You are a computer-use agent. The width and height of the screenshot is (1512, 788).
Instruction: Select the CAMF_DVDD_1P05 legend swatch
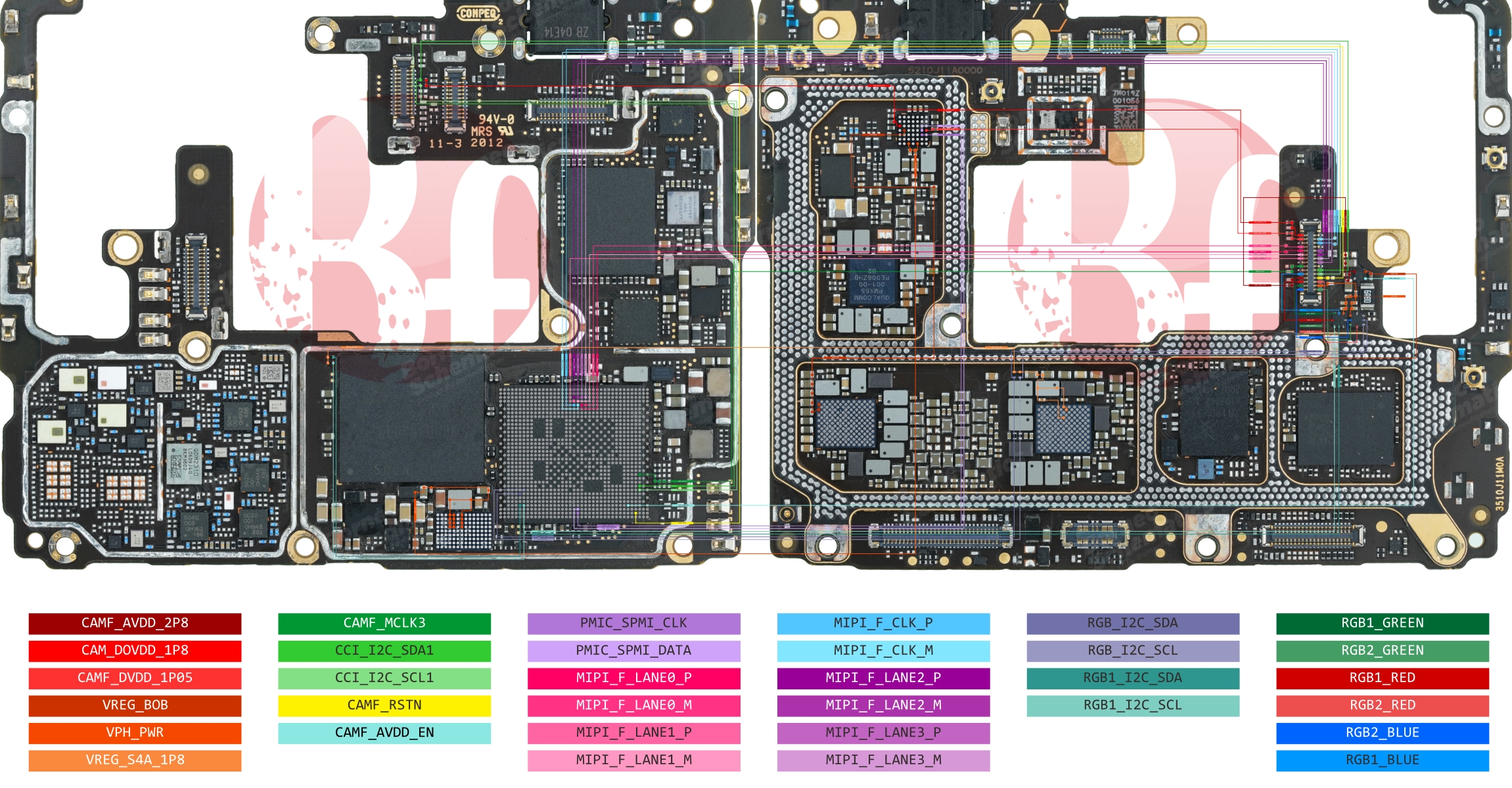135,678
